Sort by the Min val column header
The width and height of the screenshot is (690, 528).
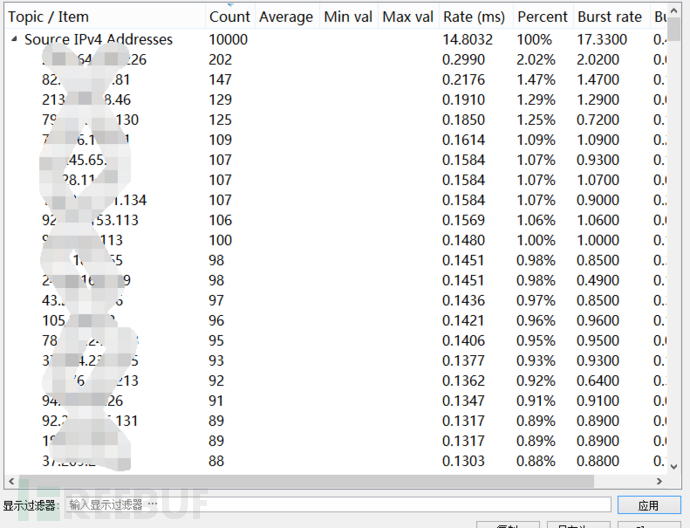pyautogui.click(x=348, y=17)
